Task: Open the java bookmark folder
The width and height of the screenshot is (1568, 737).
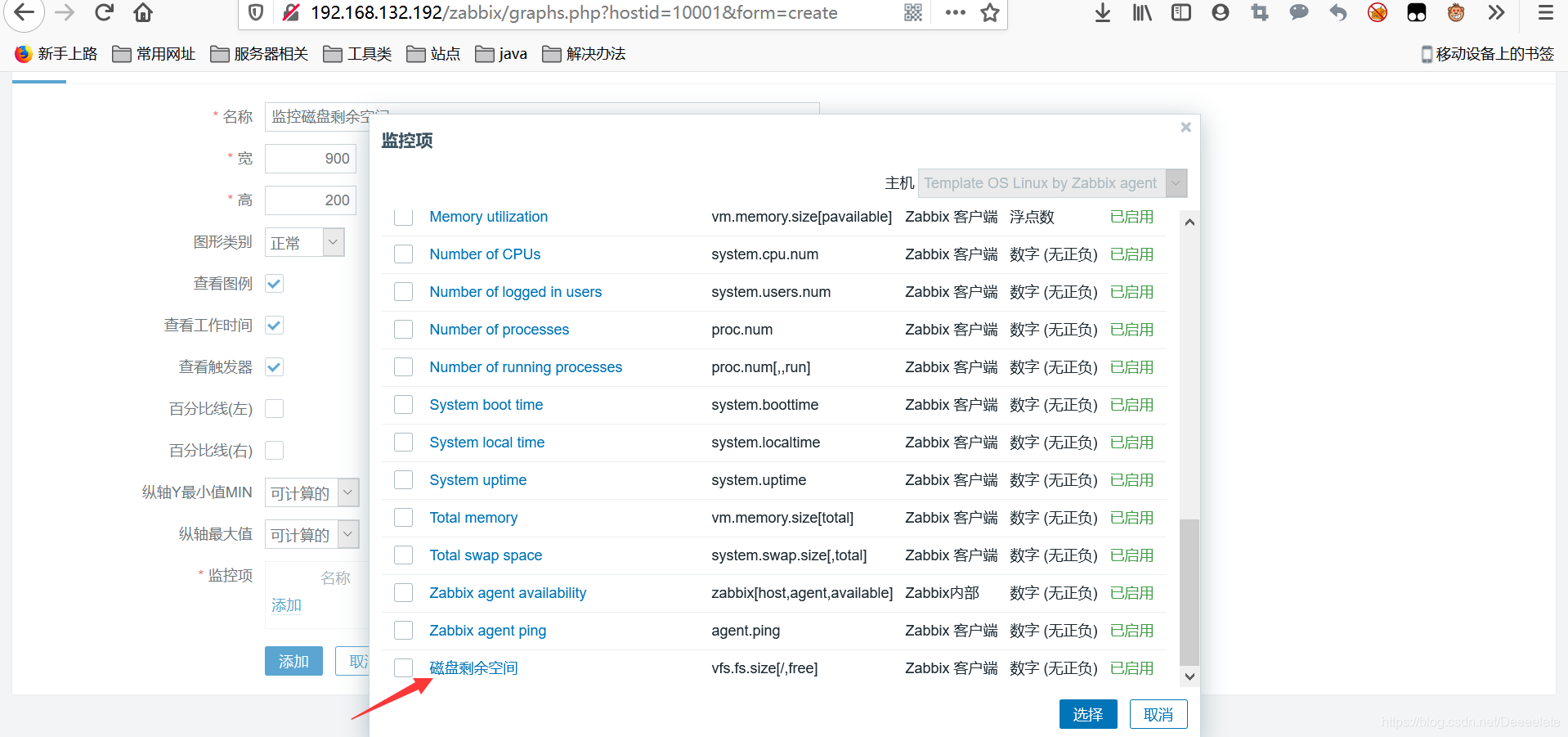Action: (x=501, y=54)
